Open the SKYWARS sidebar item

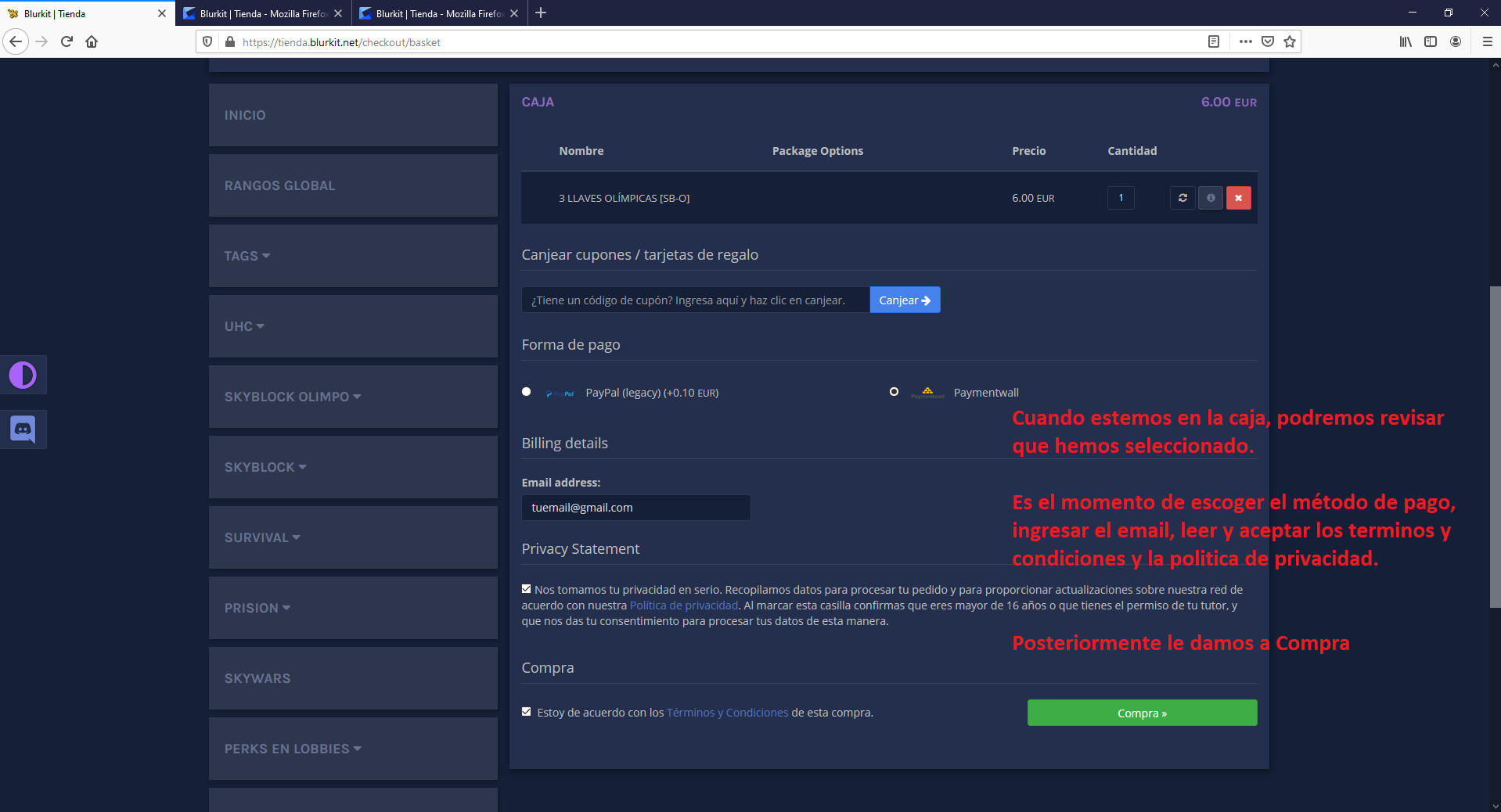(353, 678)
